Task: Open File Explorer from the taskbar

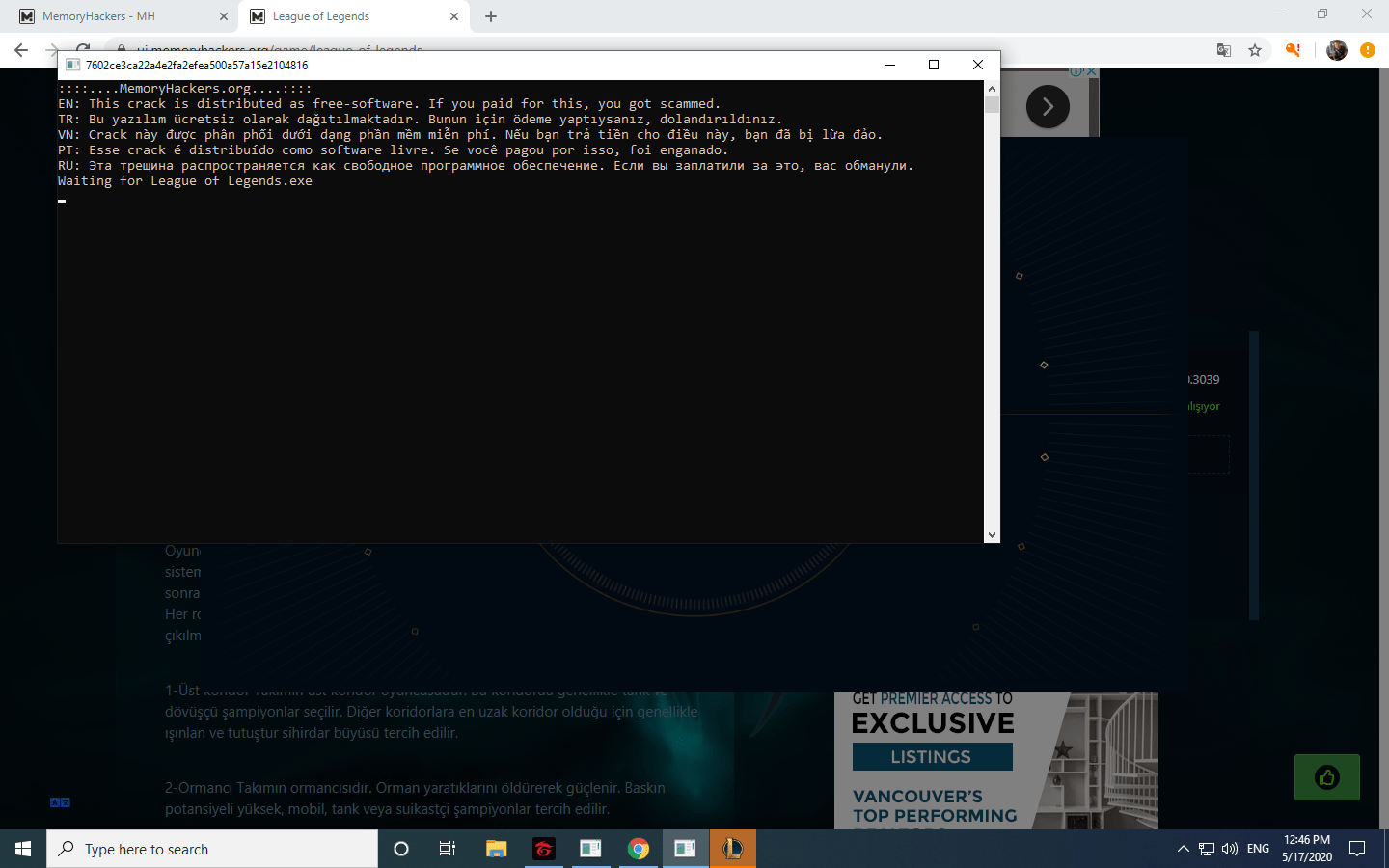Action: (496, 849)
